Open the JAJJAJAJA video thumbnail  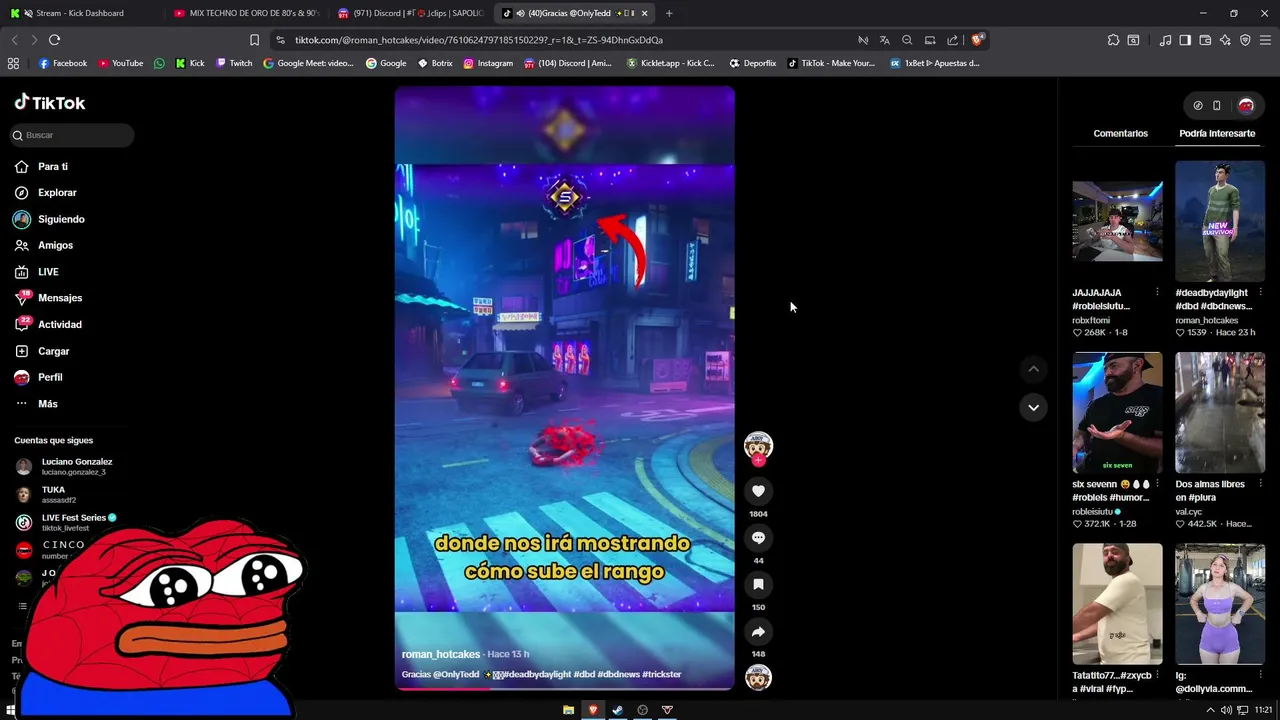pos(1117,221)
